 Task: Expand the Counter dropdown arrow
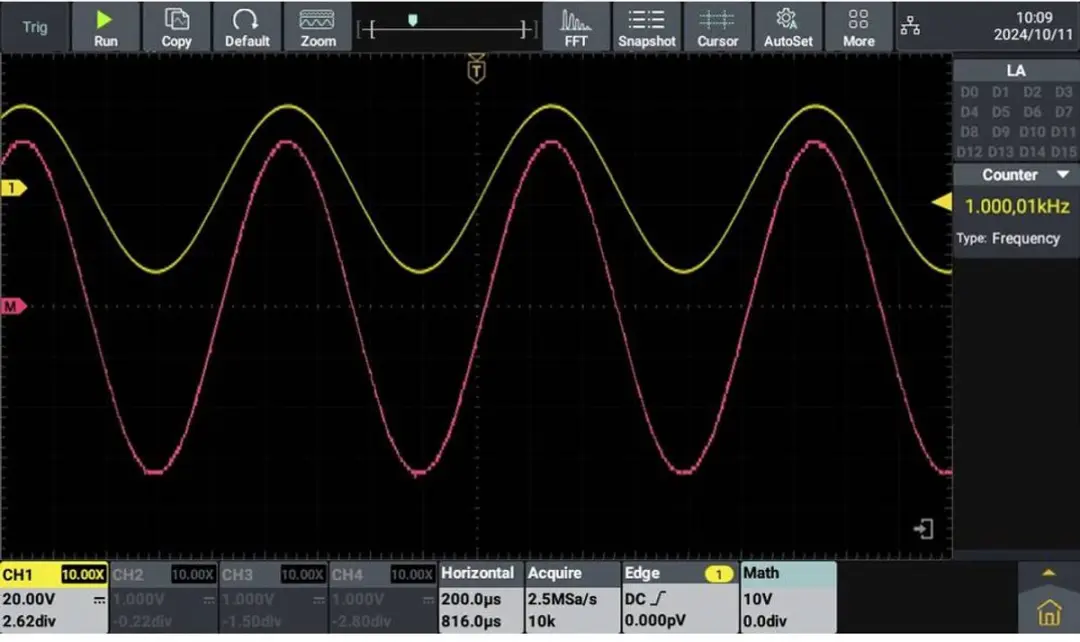point(1063,174)
